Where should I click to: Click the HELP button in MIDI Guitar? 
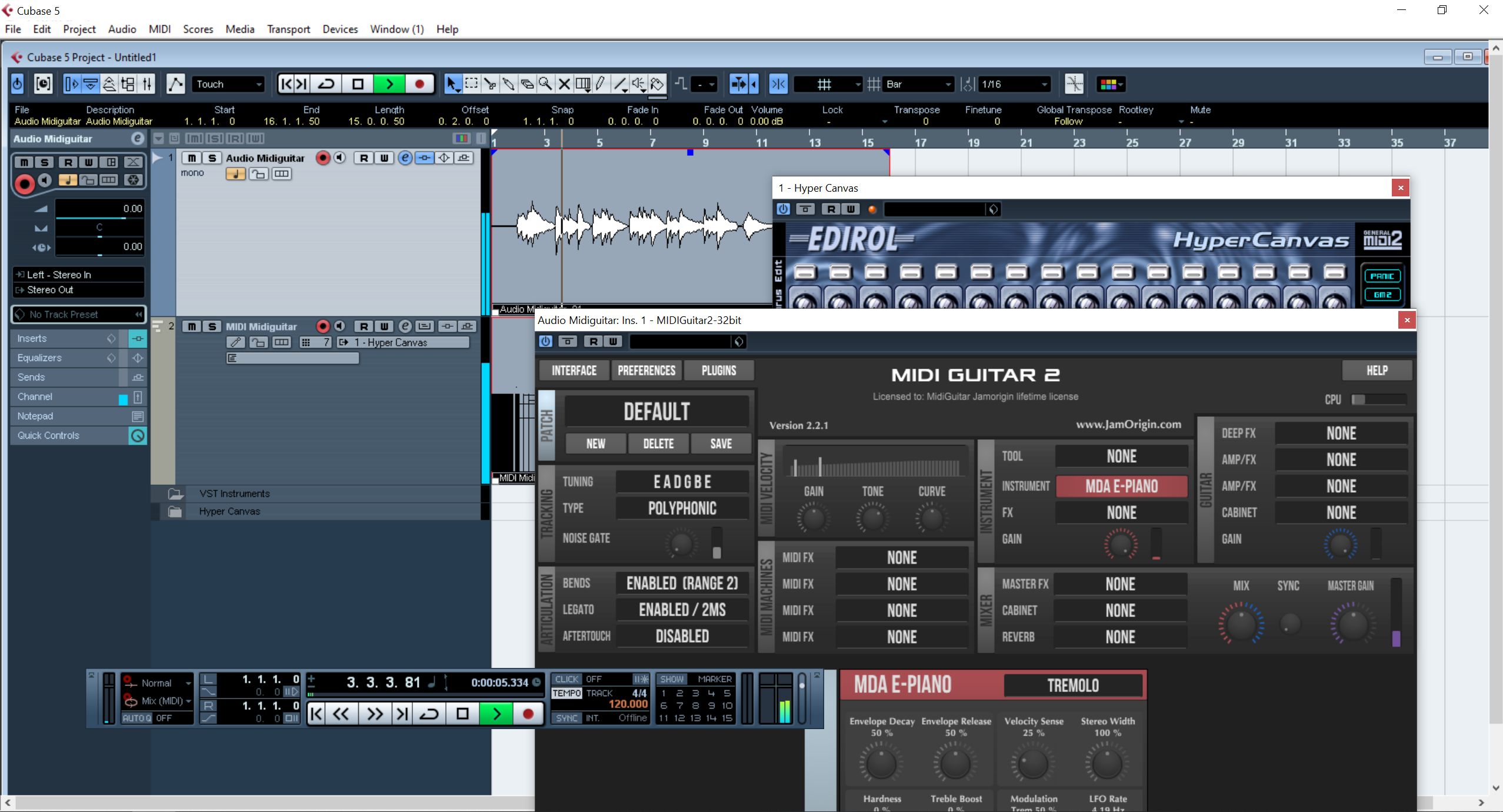1377,370
